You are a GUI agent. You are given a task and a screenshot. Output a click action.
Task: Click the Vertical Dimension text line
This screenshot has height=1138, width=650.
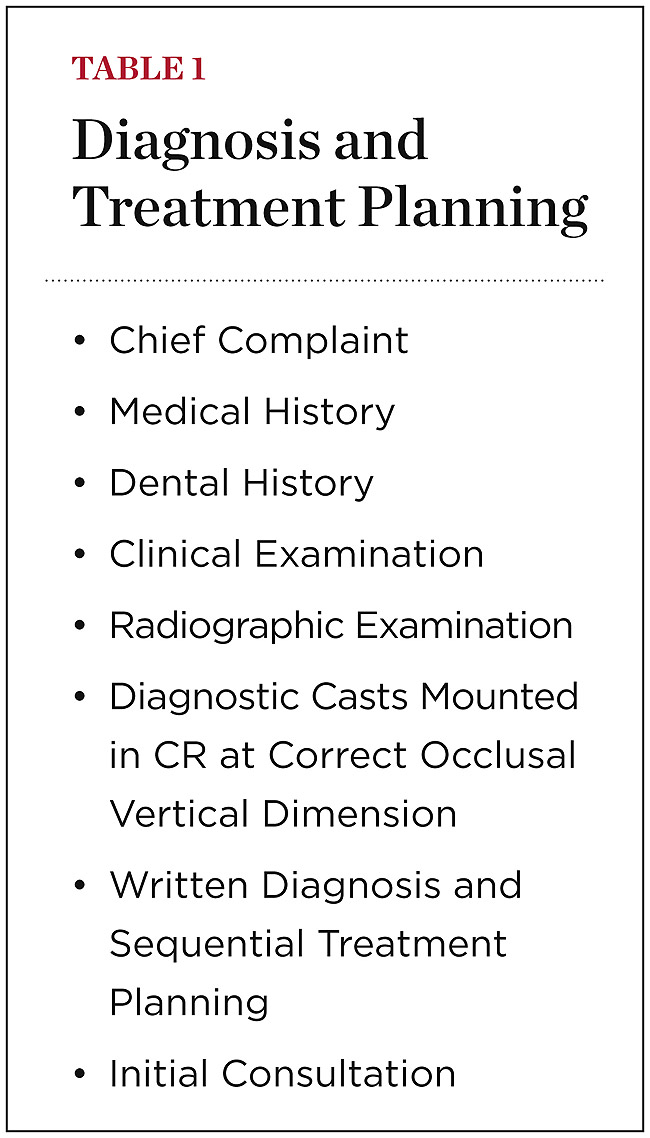(x=283, y=814)
